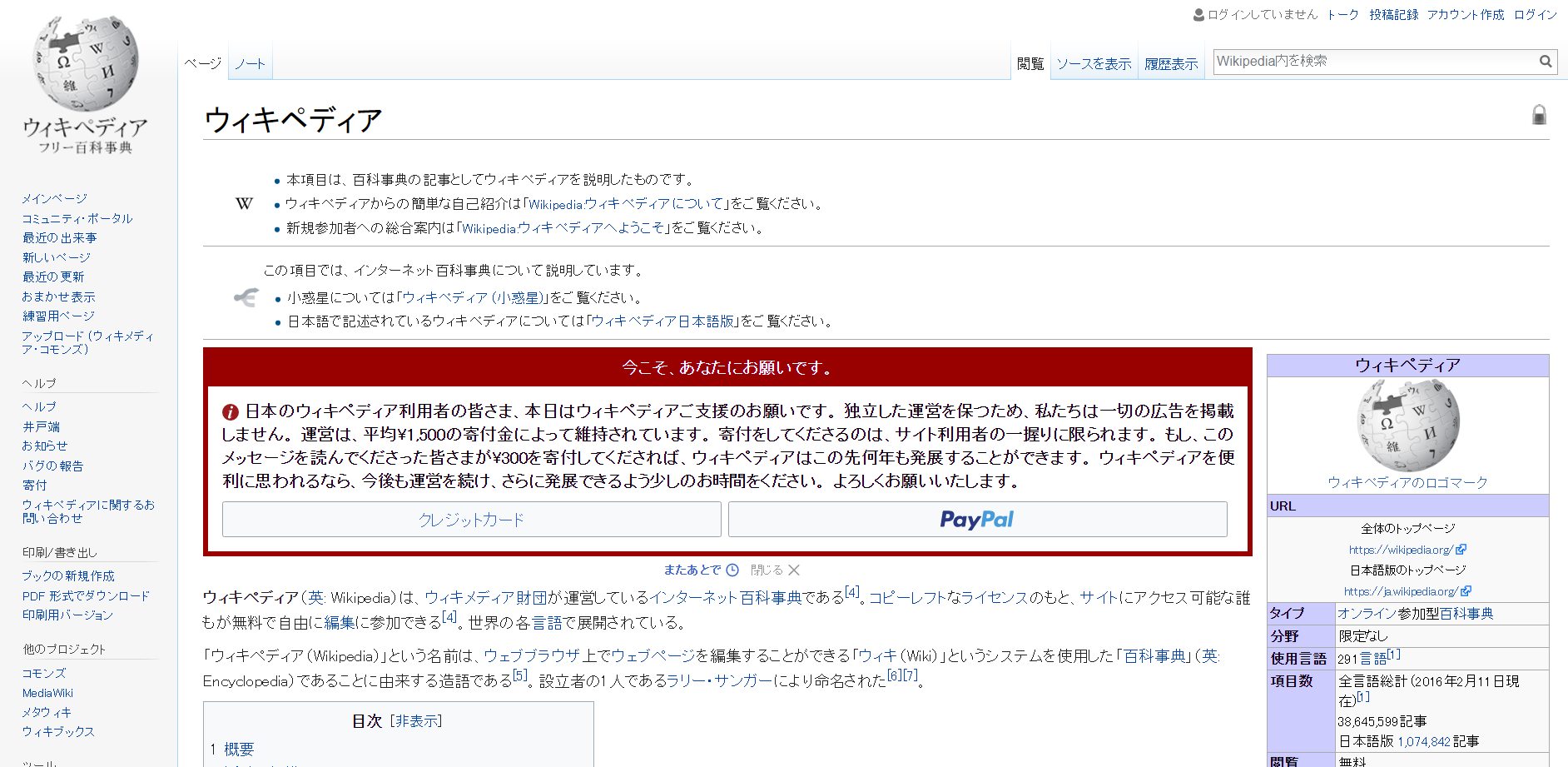This screenshot has width=1568, height=767.
Task: Click the search magnifier icon
Action: (x=1546, y=61)
